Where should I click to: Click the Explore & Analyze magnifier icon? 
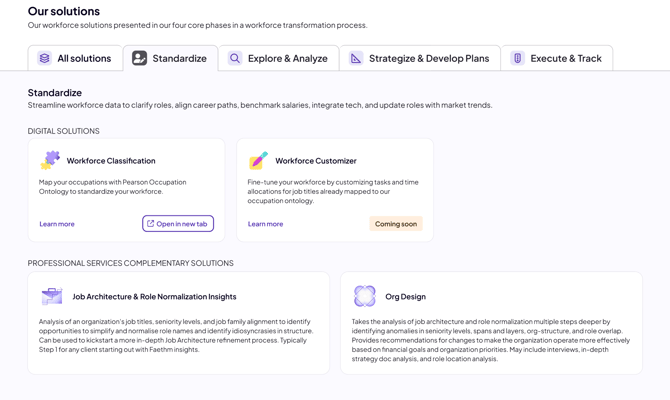[235, 58]
